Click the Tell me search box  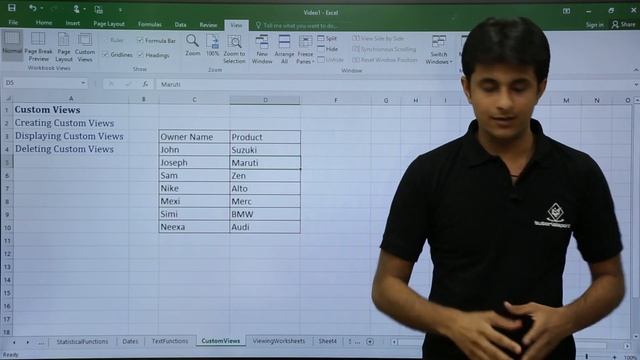click(300, 26)
